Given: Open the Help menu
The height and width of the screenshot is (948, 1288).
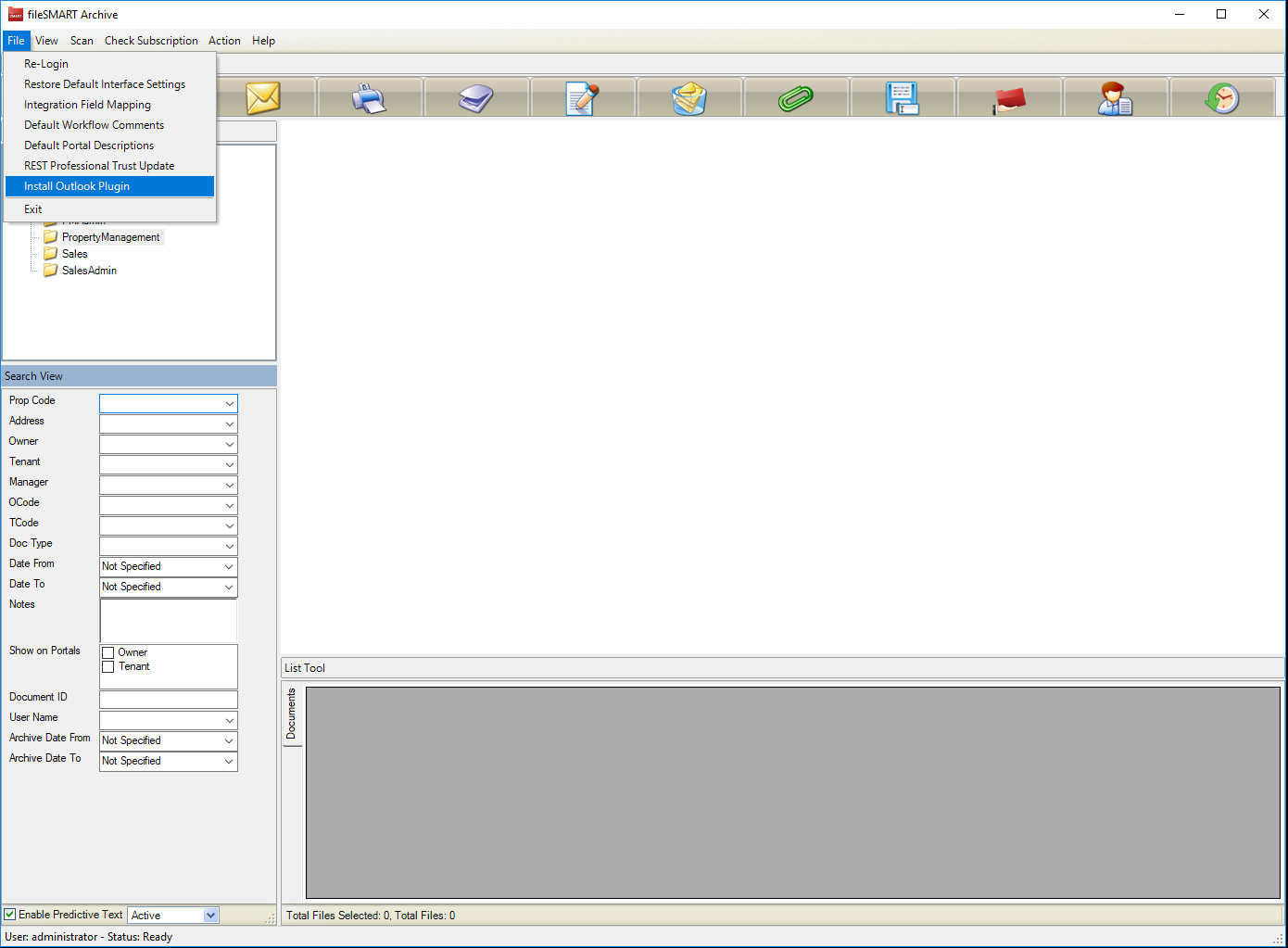Looking at the screenshot, I should (263, 41).
